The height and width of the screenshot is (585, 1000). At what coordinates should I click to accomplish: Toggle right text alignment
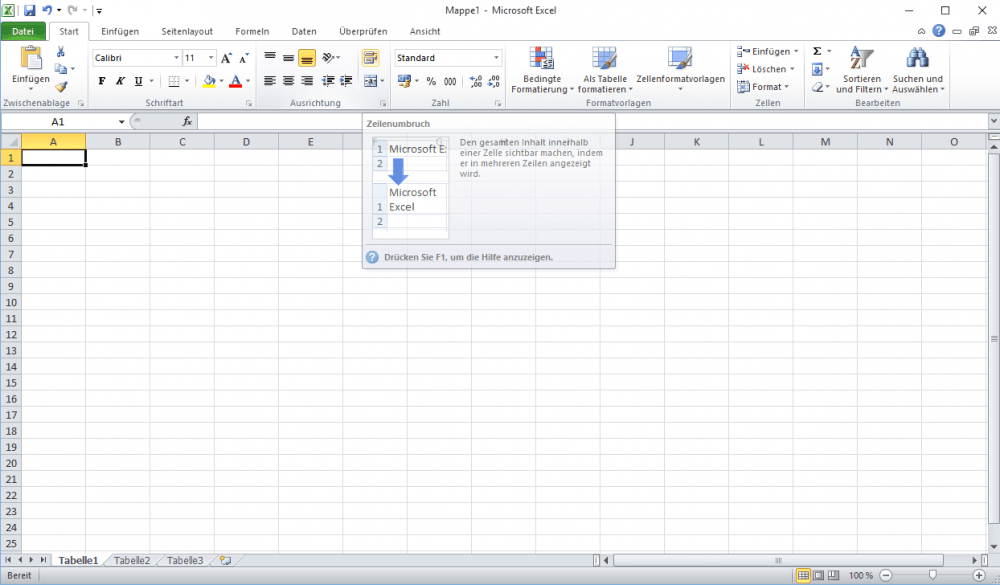click(x=307, y=80)
